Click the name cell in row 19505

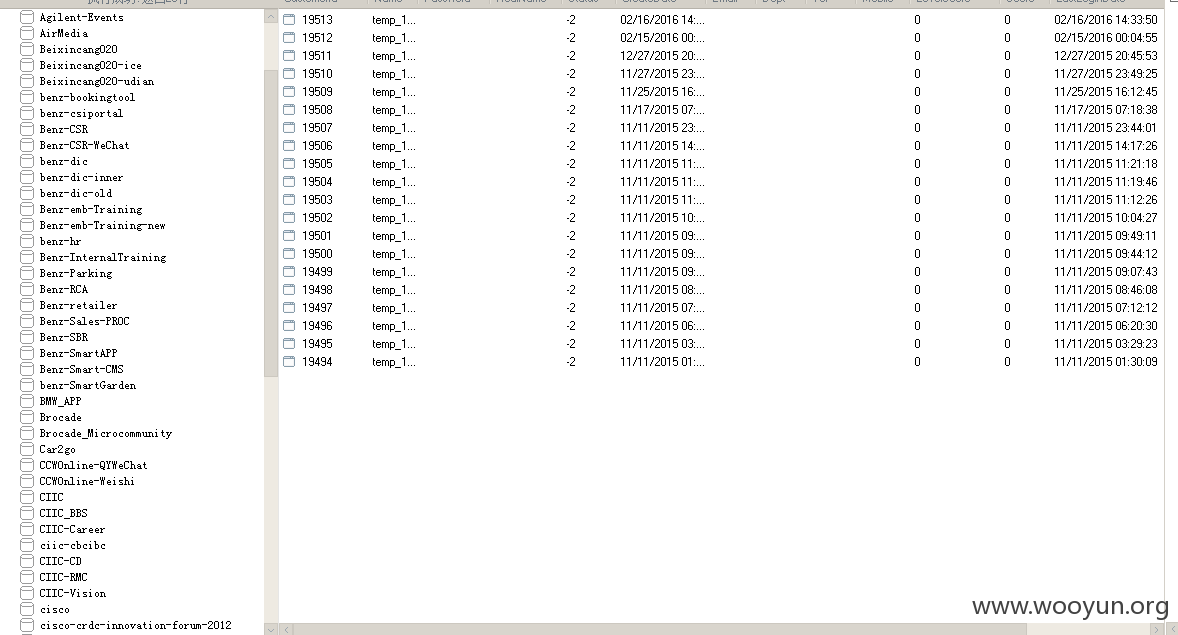[x=394, y=164]
